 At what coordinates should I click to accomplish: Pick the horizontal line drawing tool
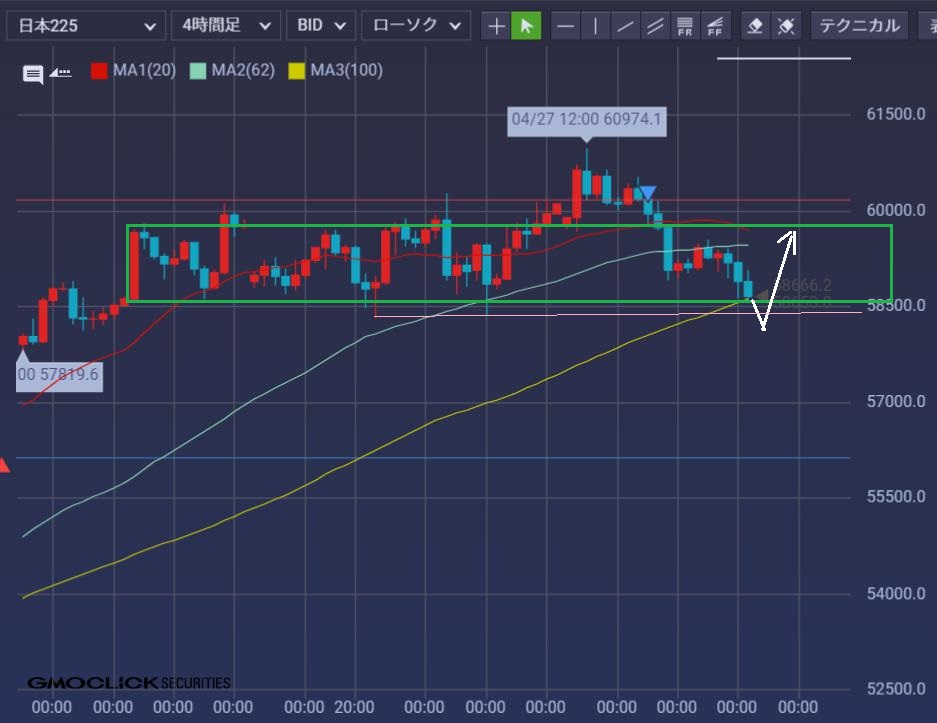(x=566, y=26)
